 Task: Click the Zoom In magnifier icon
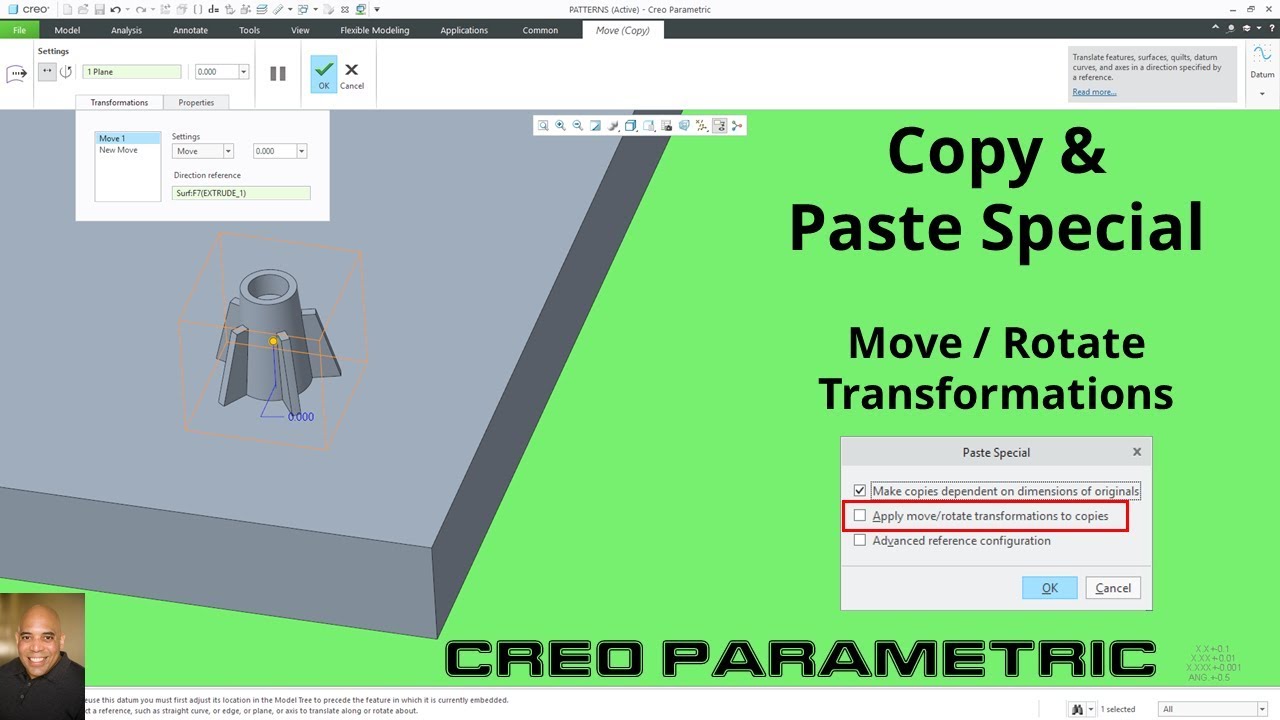pos(560,126)
